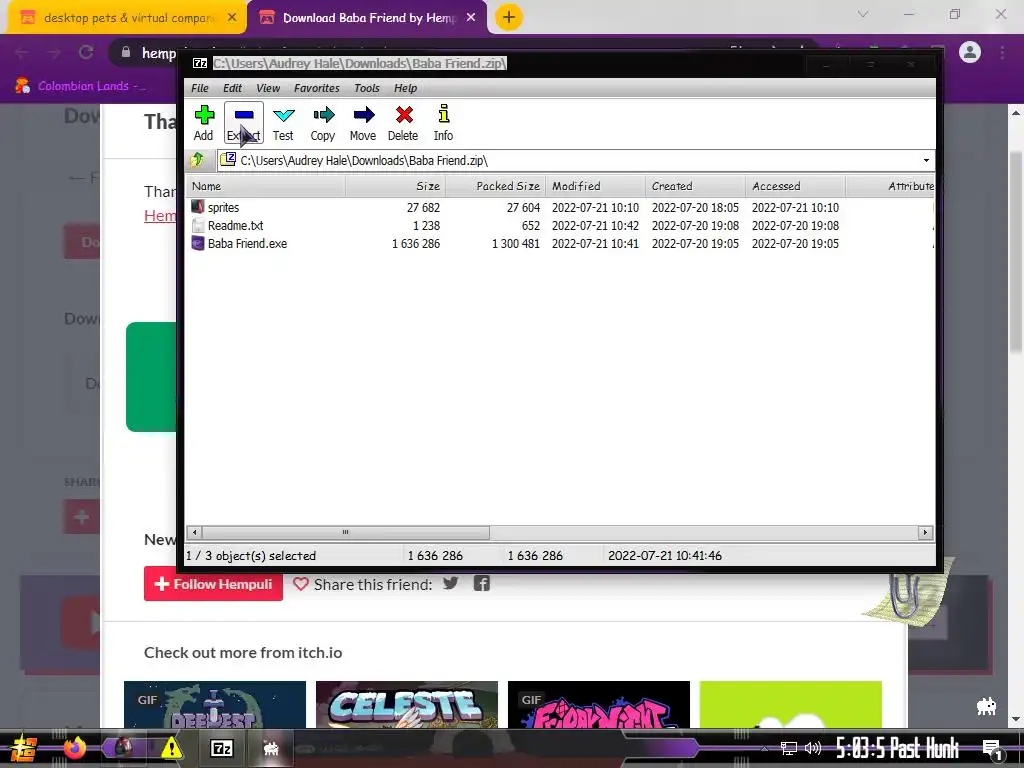Click the horizontal scrollbar left arrow
The width and height of the screenshot is (1024, 768).
point(194,532)
